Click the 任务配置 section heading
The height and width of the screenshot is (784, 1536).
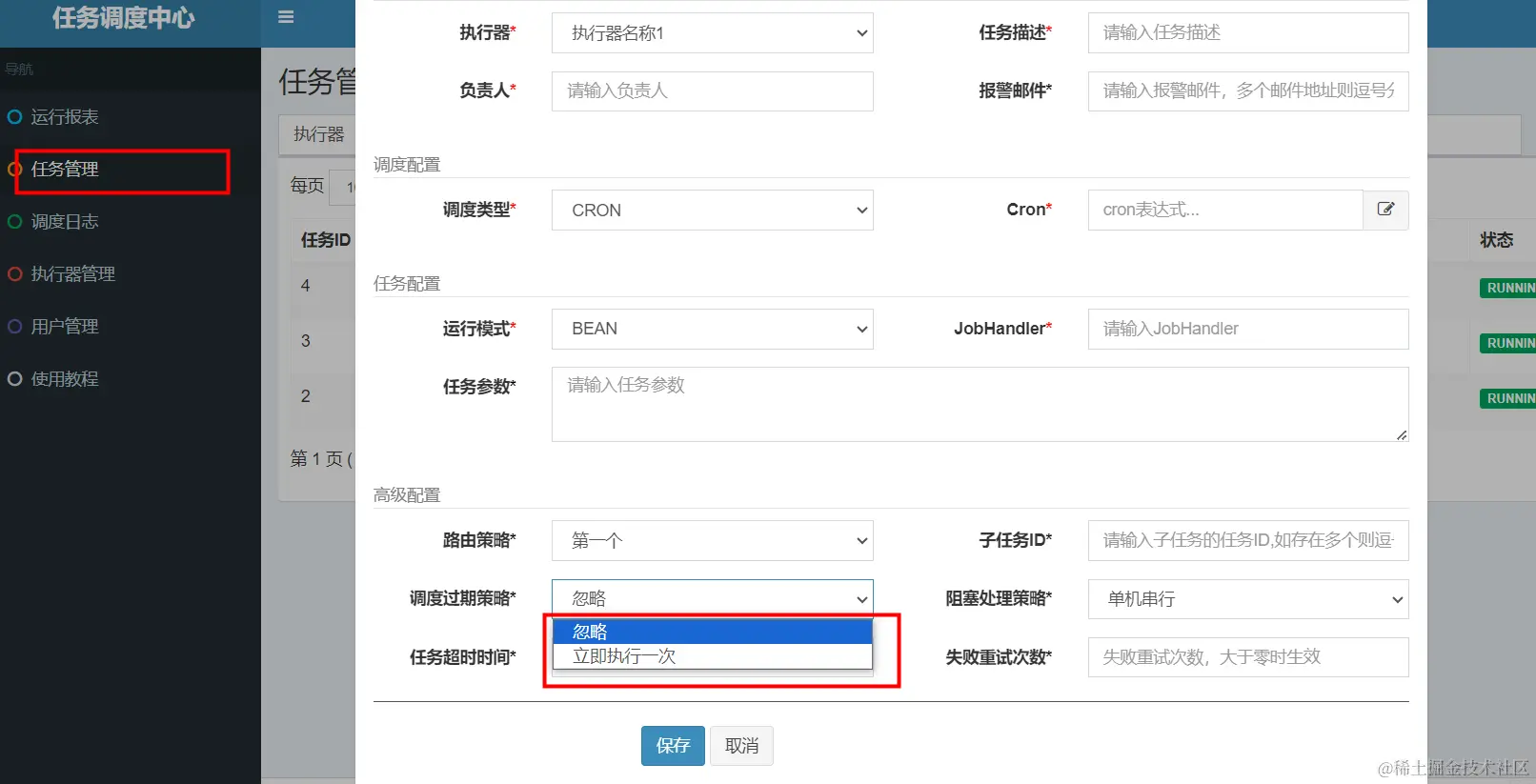click(407, 284)
